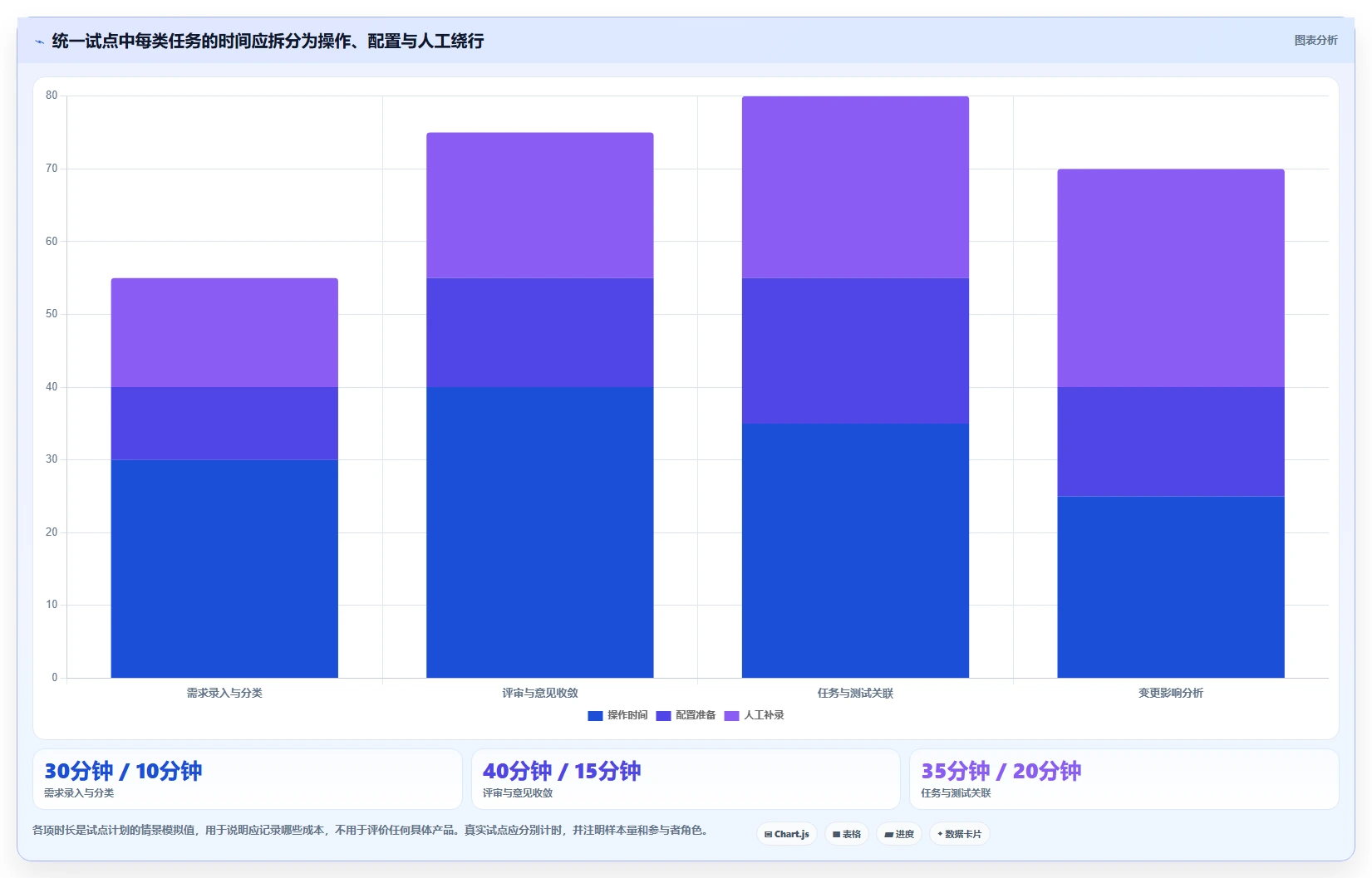Click the 人工补录 legend label
The width and height of the screenshot is (1372, 878).
pos(764,715)
